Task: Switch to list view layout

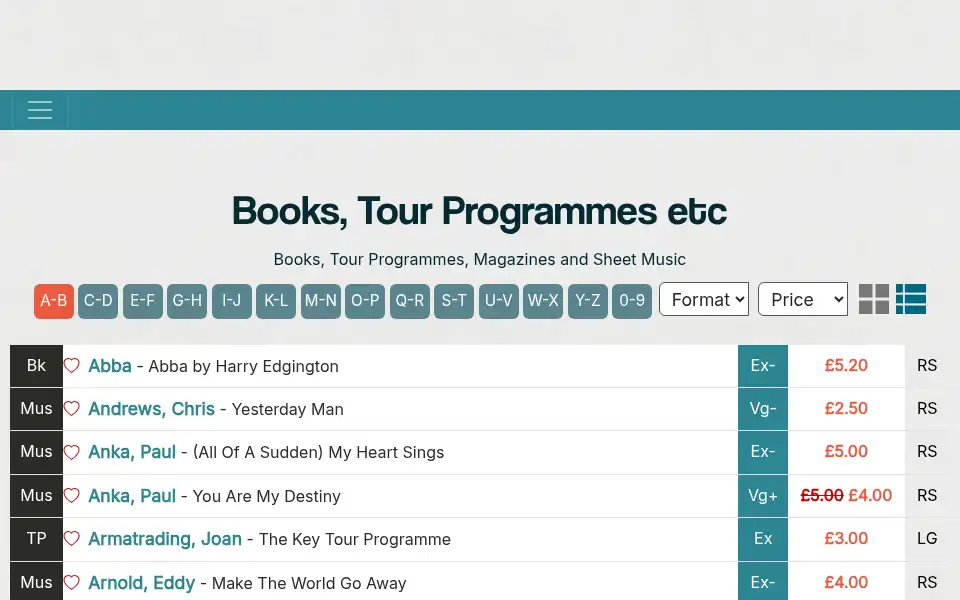Action: (911, 299)
